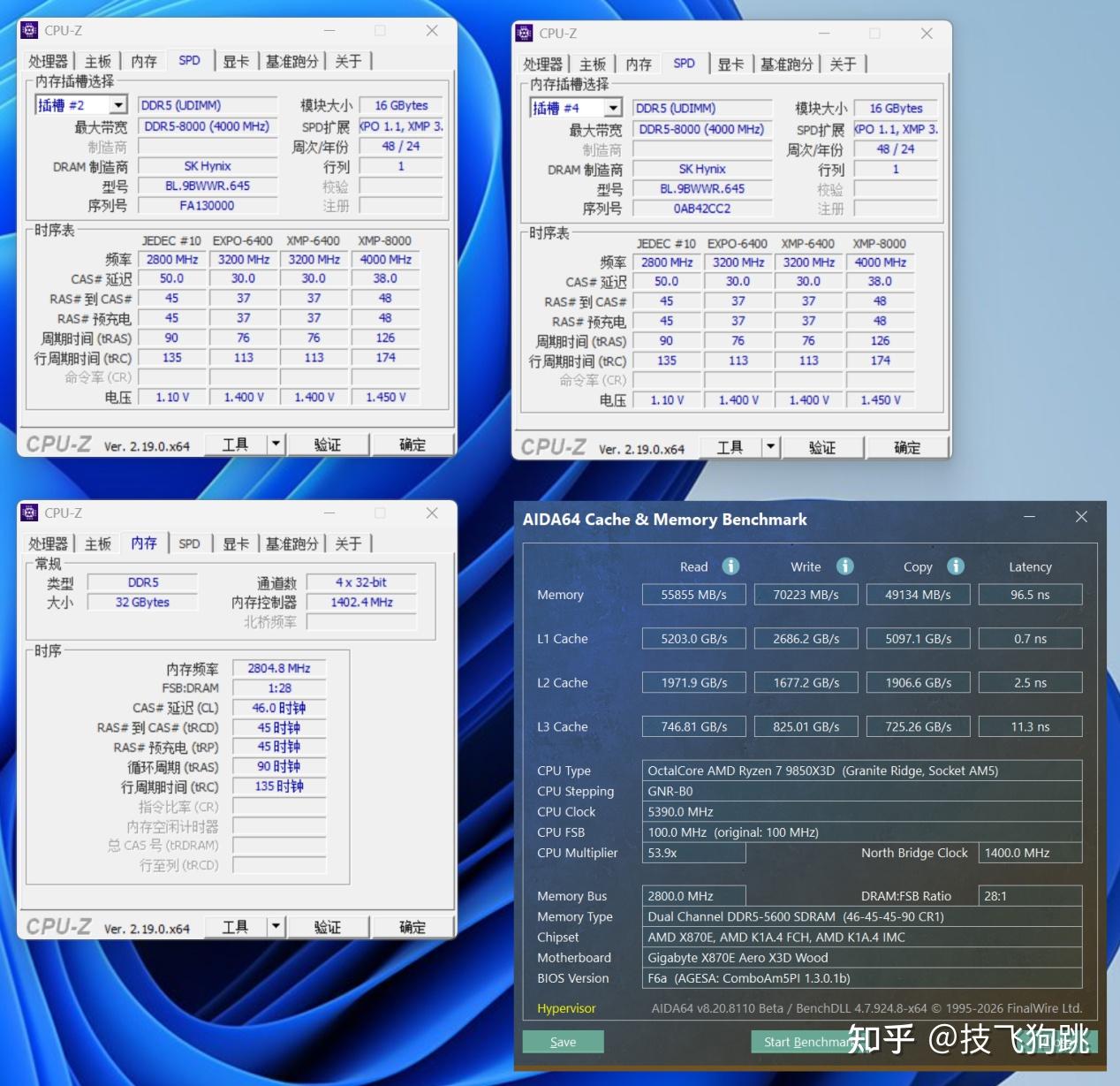Click Save button in AIDA64

(564, 1042)
